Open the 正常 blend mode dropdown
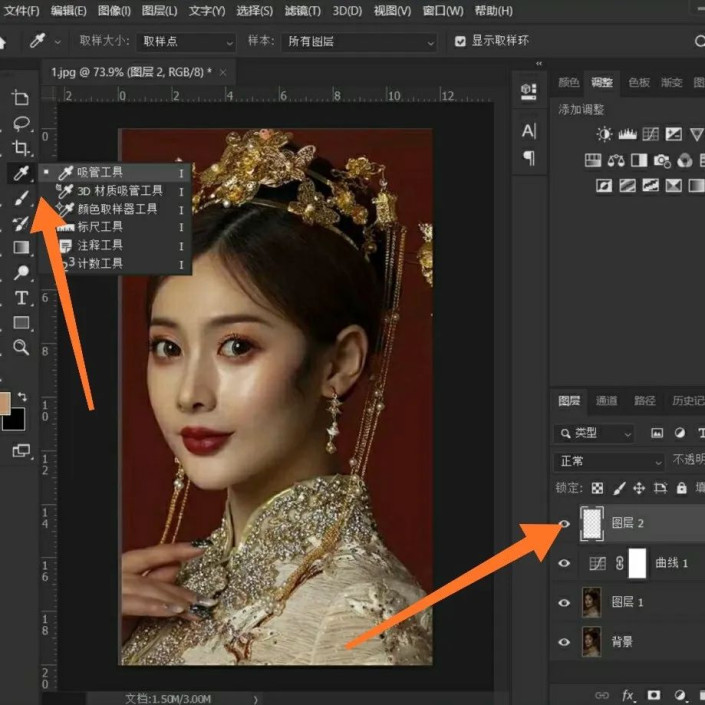The image size is (705, 705). (609, 461)
